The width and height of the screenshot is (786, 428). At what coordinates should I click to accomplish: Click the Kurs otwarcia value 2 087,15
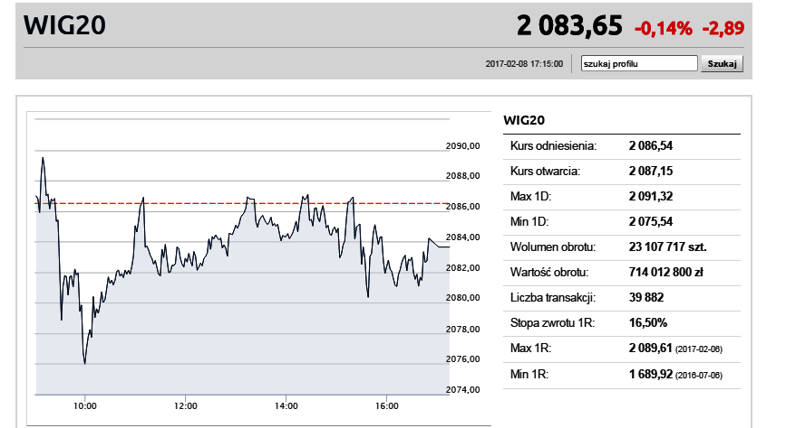point(651,171)
